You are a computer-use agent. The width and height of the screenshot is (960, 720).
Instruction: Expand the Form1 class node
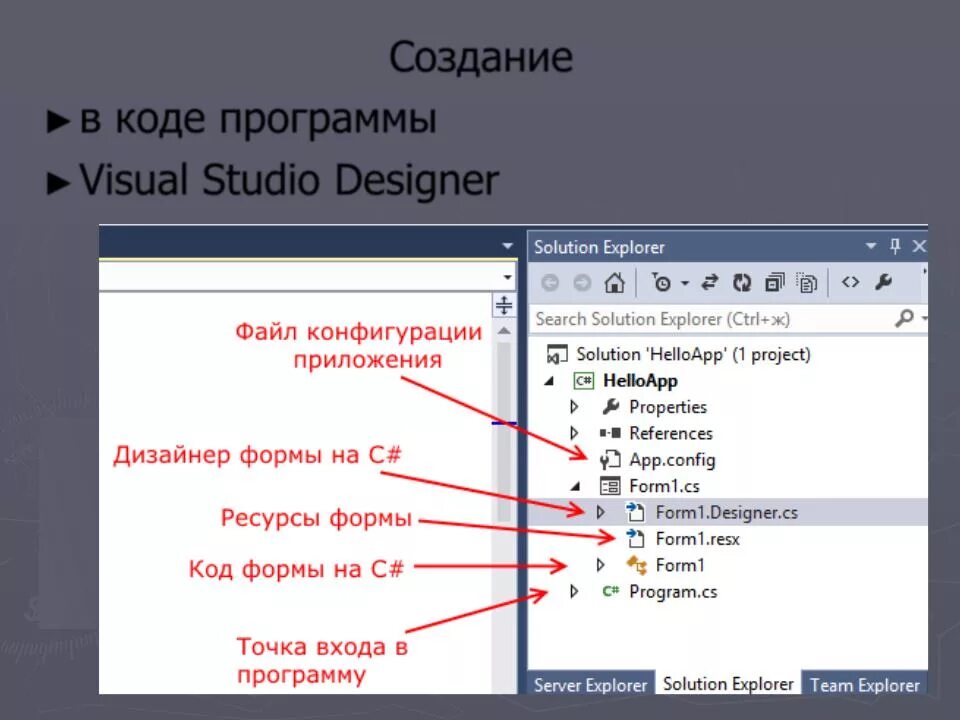click(x=601, y=564)
